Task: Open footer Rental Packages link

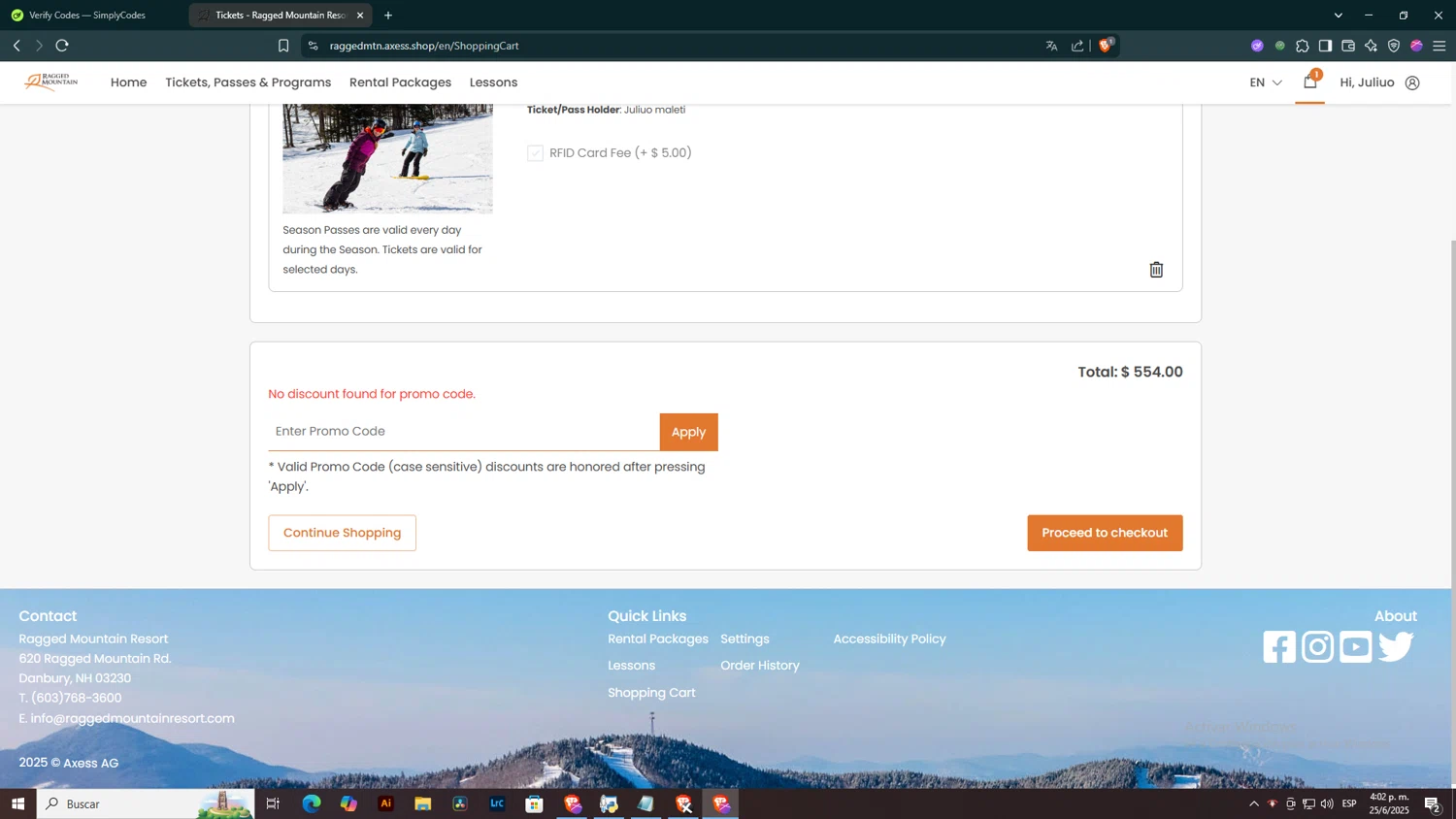Action: [658, 639]
